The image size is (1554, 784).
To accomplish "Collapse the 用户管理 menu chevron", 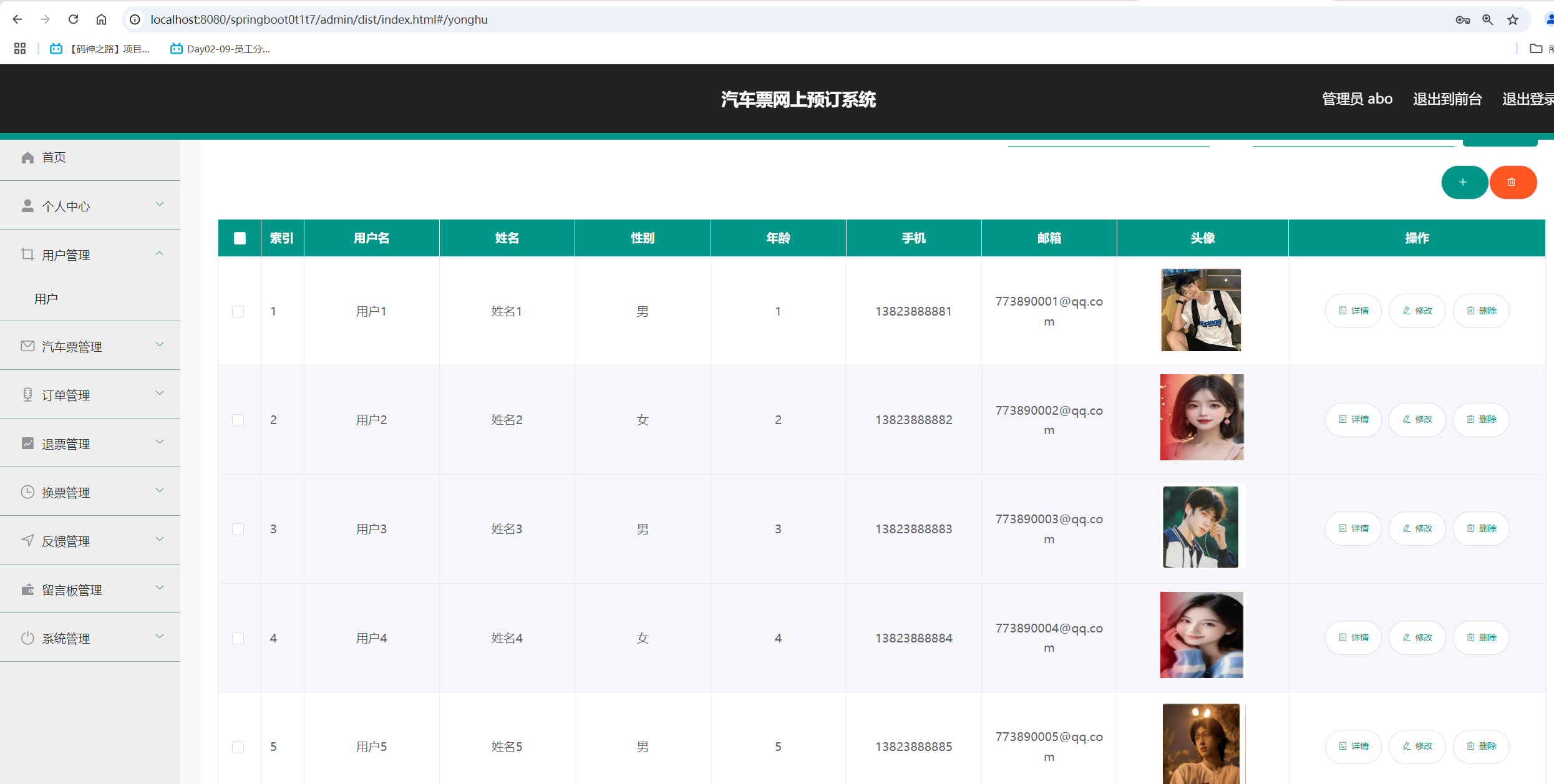I will pos(160,253).
